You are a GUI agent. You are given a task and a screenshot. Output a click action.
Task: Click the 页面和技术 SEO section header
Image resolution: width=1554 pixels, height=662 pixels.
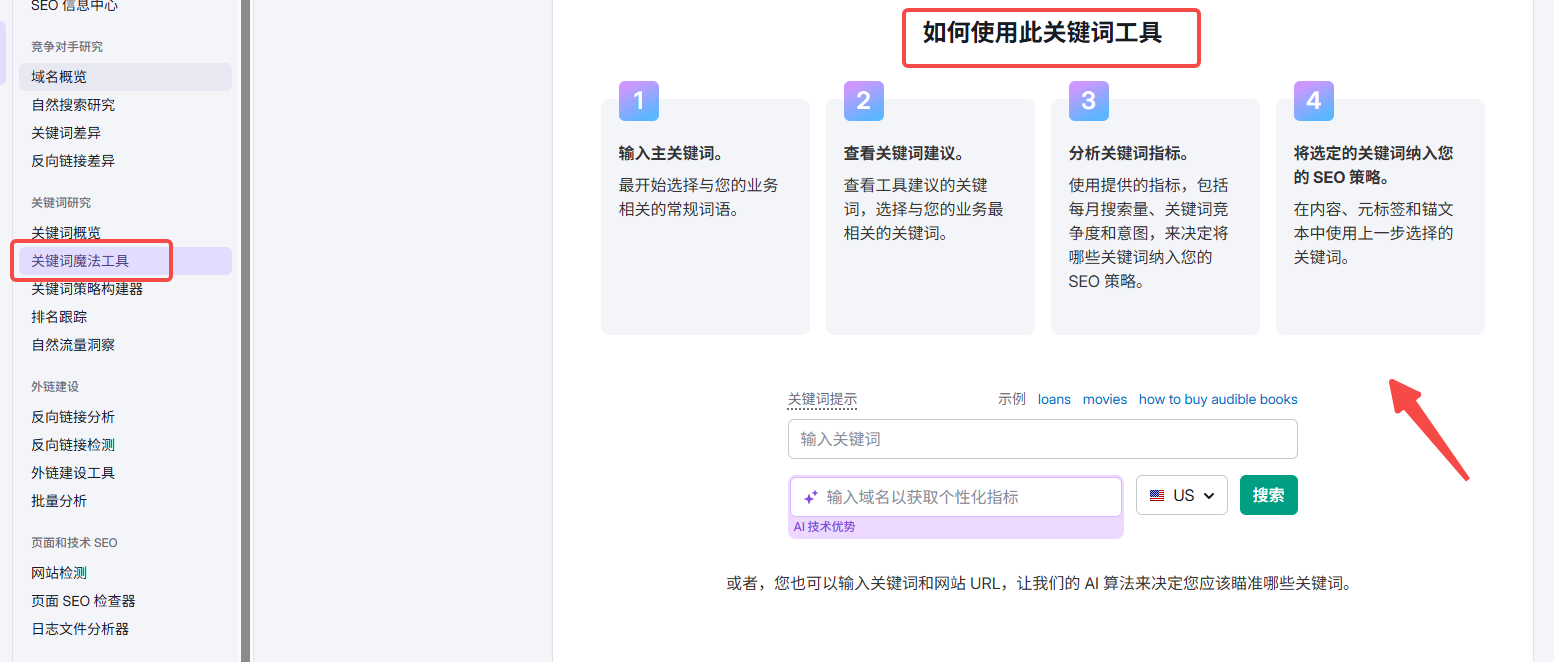point(74,543)
